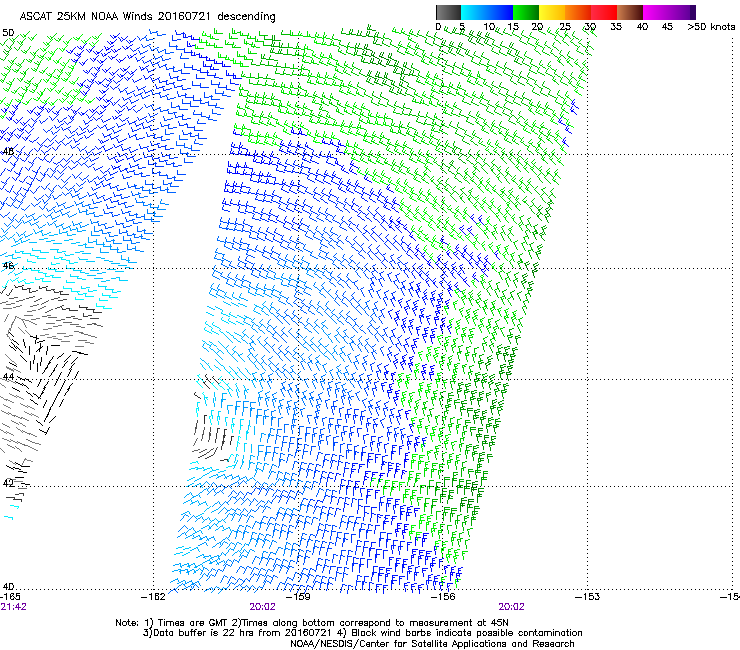Click the purple 40-50 knots color swatch
The height and width of the screenshot is (650, 740).
point(669,12)
